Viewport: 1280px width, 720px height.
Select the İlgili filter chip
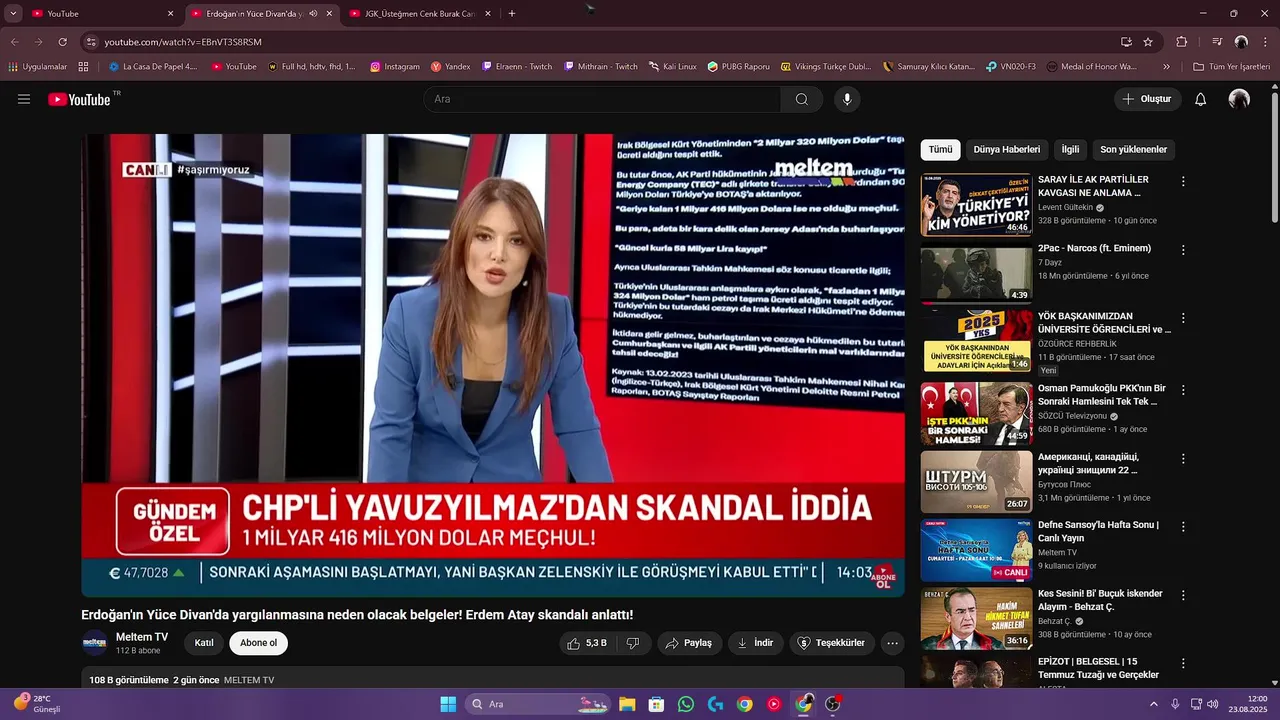pos(1070,150)
